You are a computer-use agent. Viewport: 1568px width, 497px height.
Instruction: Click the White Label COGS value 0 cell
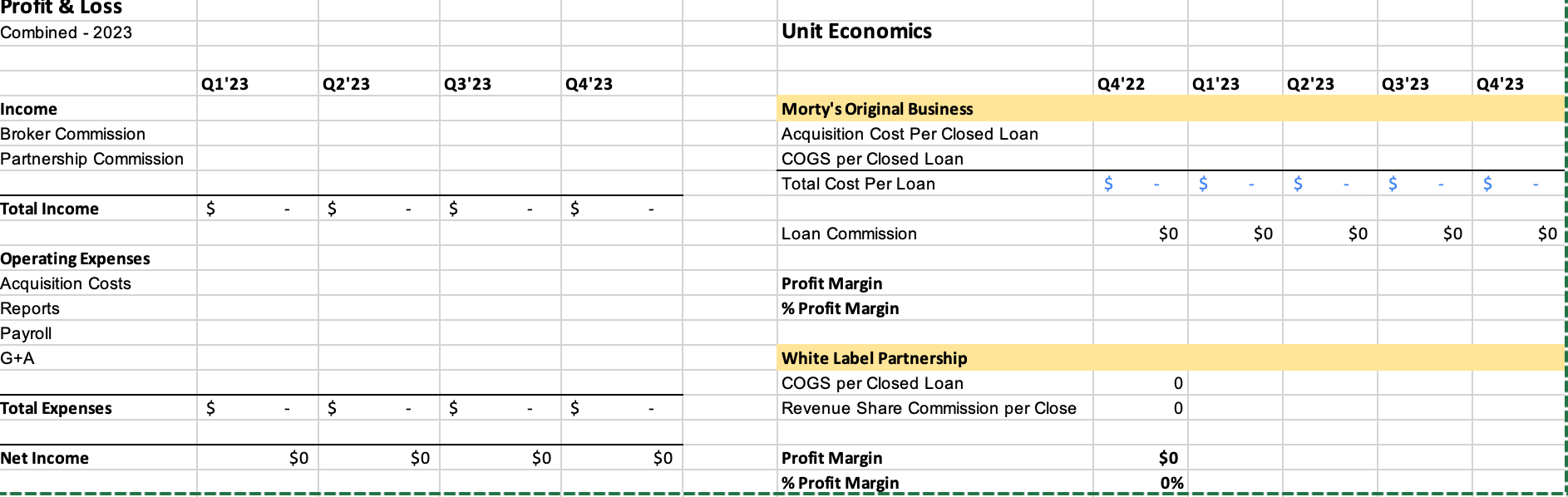(1141, 383)
